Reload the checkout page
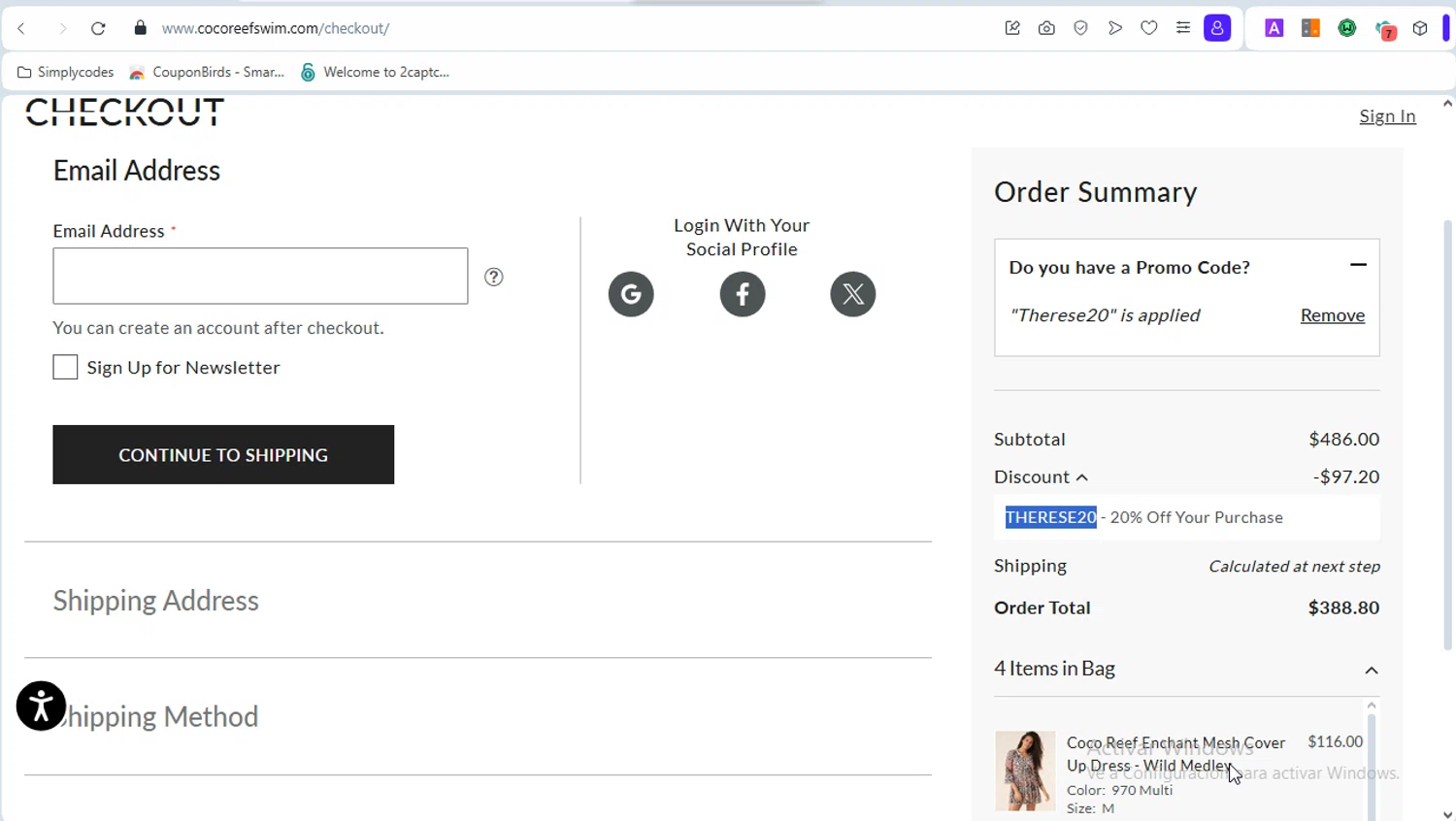Image resolution: width=1456 pixels, height=821 pixels. click(x=98, y=28)
